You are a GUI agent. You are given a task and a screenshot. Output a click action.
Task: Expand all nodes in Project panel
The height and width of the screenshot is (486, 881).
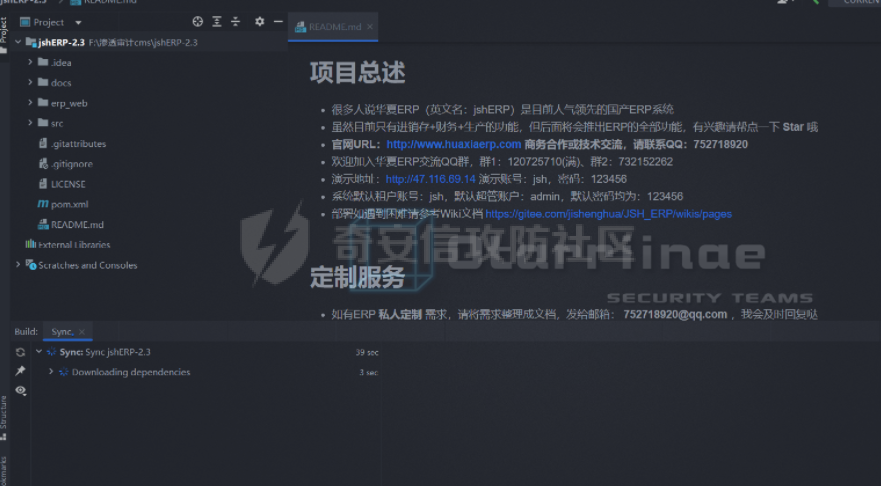(x=217, y=22)
